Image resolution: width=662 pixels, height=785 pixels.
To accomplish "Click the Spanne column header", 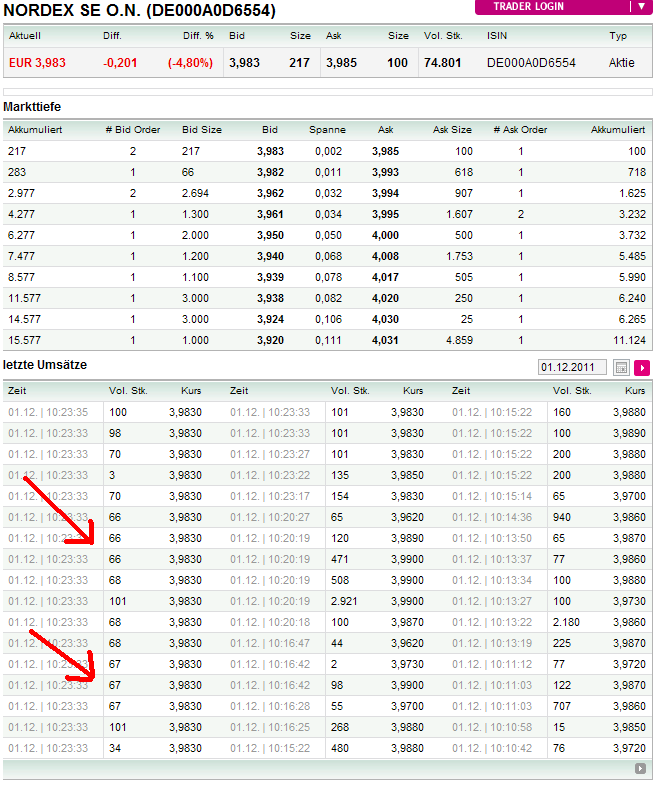I will 327,130.
